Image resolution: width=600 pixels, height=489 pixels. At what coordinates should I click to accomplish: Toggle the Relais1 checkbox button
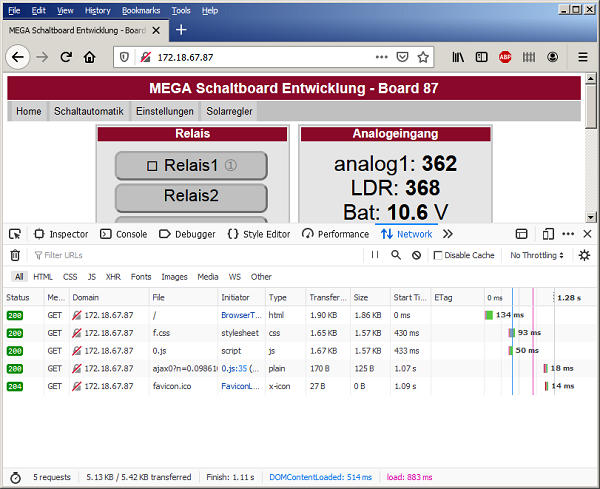click(x=191, y=165)
